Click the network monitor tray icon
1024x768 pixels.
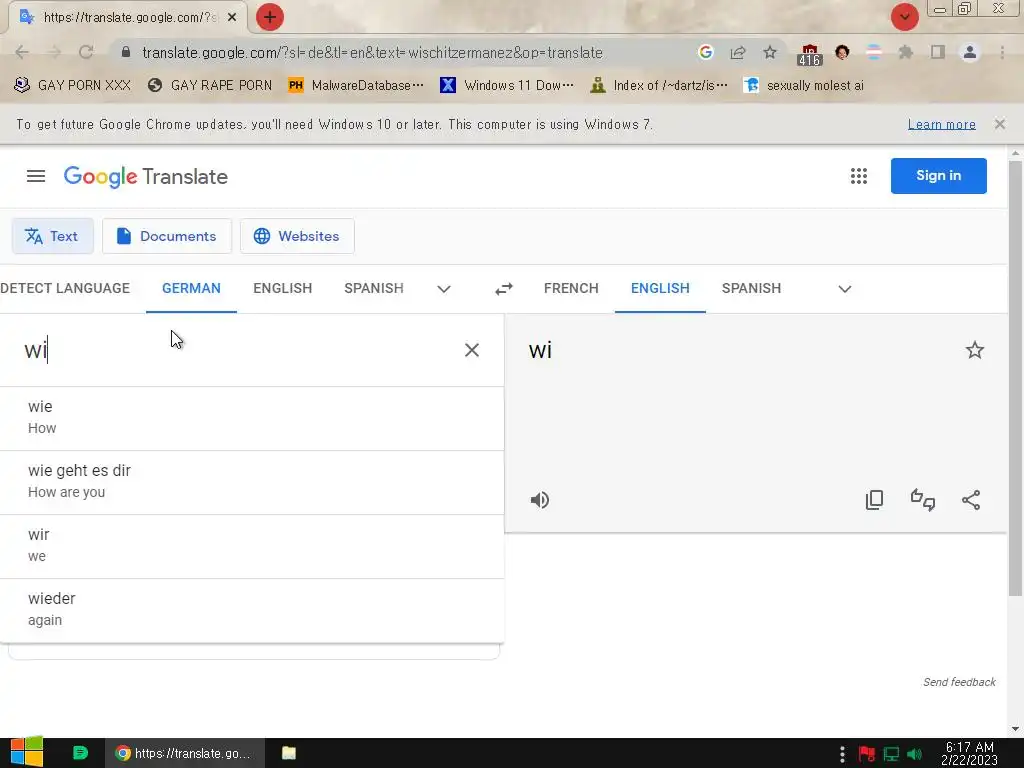click(891, 754)
